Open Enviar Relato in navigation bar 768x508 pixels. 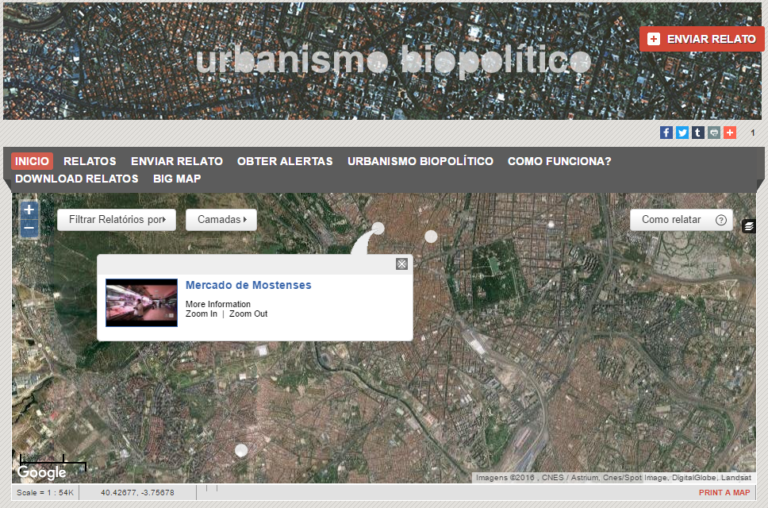click(x=176, y=161)
